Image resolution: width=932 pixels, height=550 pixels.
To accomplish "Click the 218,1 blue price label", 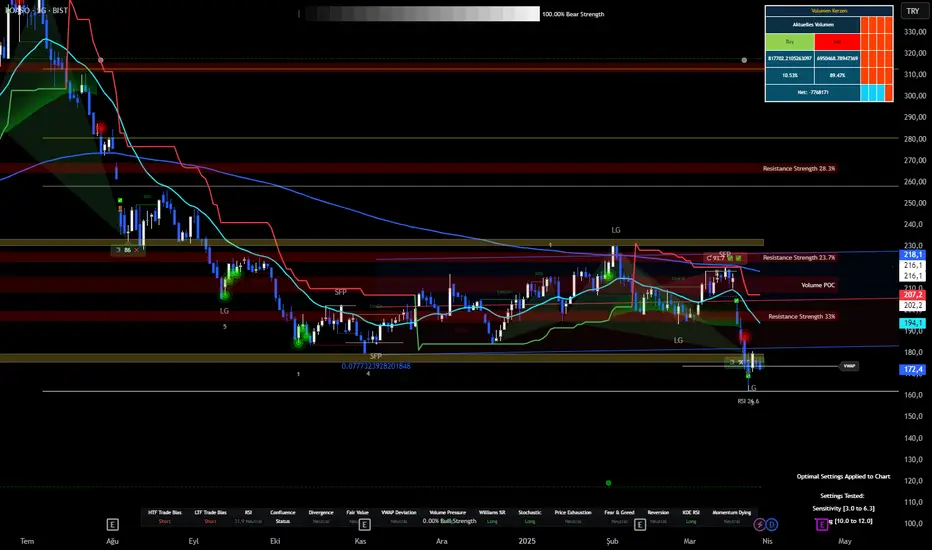I will click(913, 256).
